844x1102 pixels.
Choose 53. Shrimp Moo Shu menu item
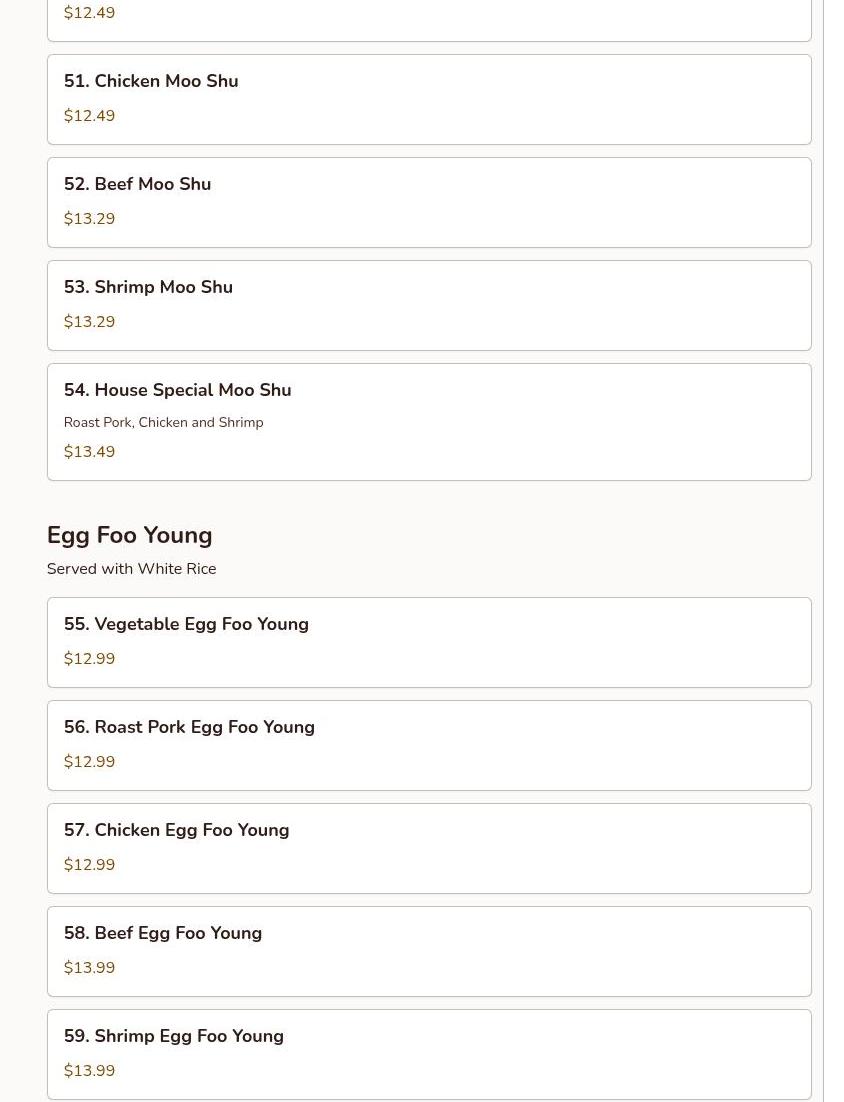(429, 306)
